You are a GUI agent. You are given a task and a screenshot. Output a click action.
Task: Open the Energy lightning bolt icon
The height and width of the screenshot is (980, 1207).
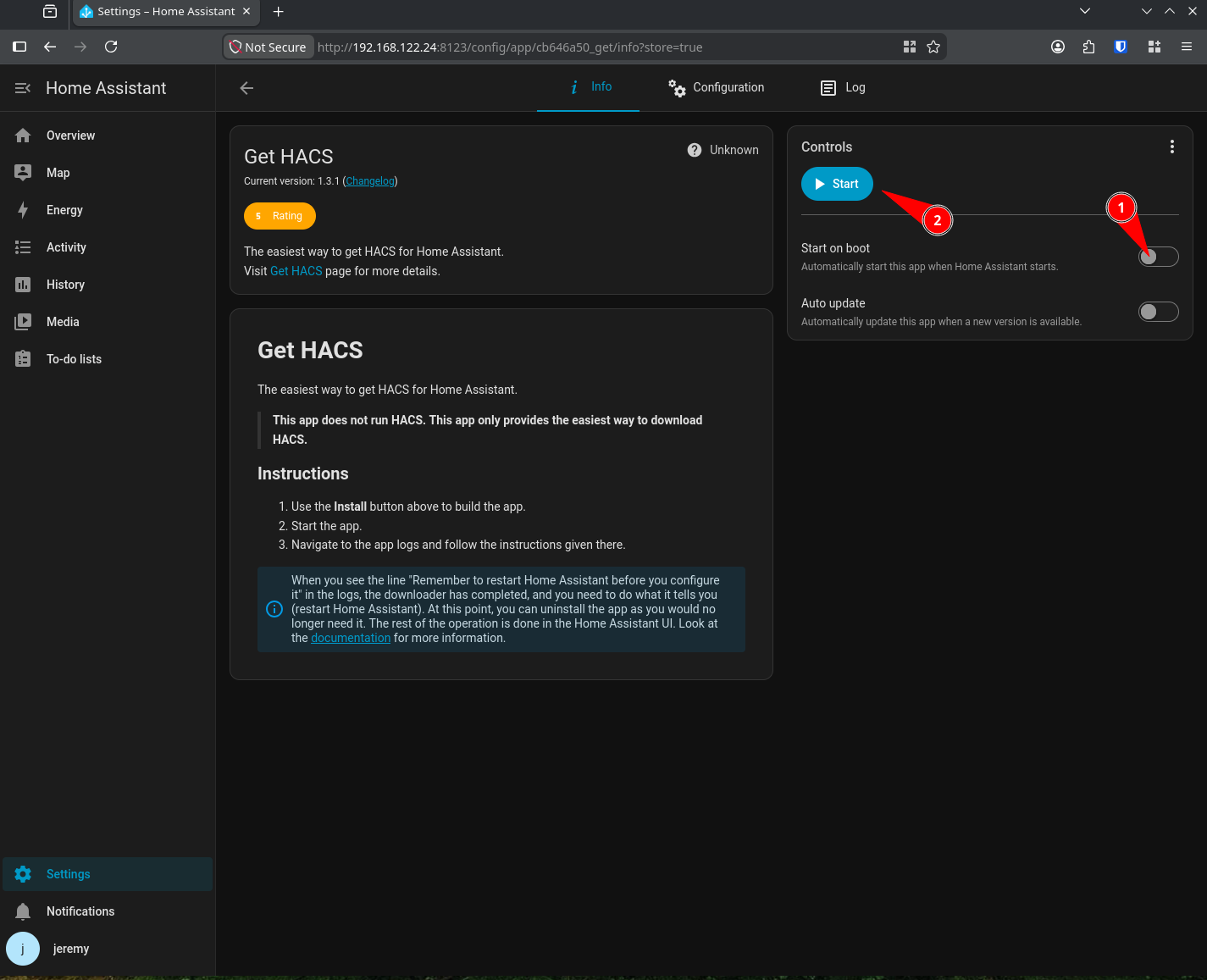23,210
